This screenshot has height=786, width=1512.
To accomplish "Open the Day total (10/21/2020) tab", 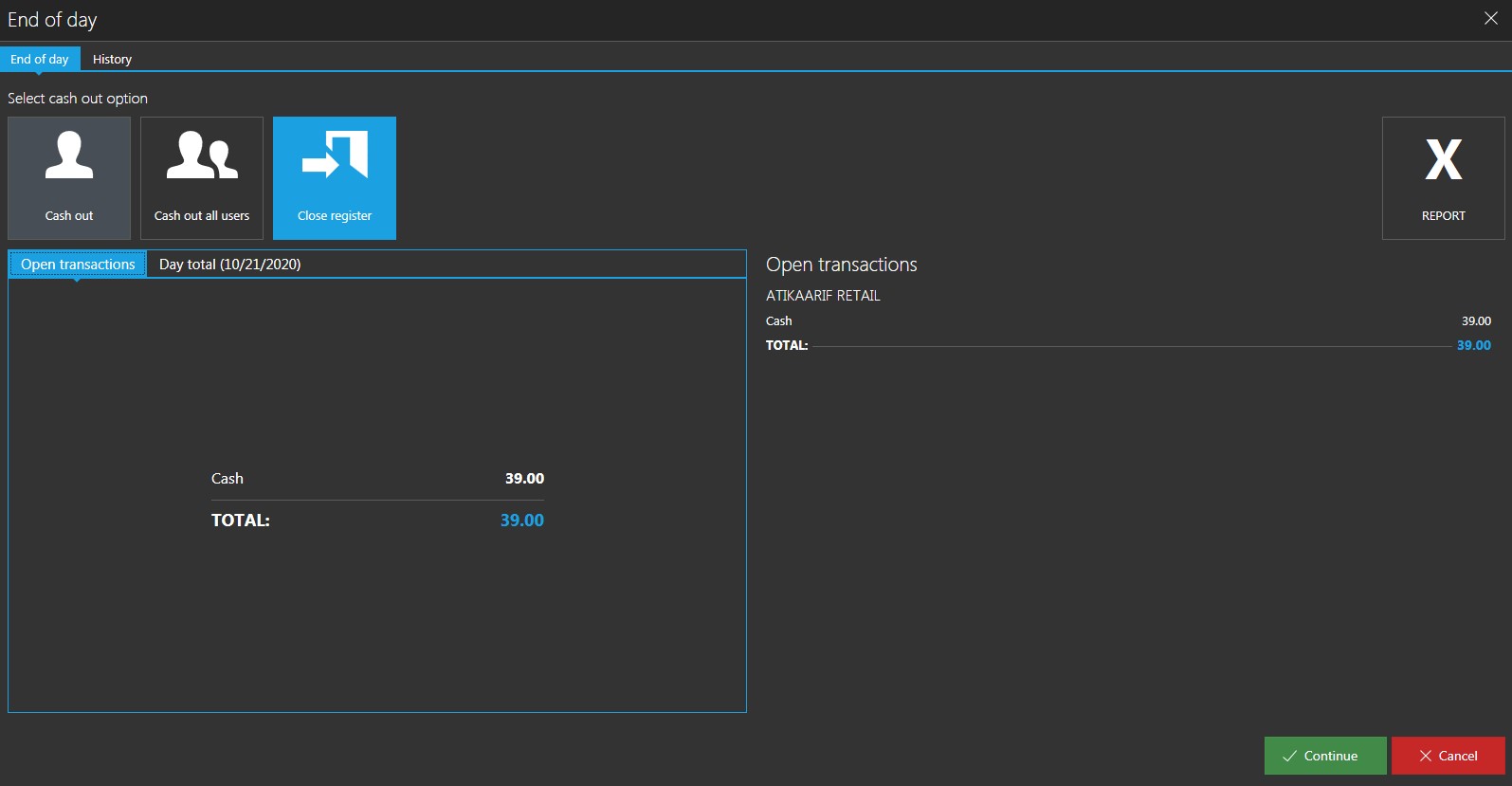I will click(x=229, y=265).
